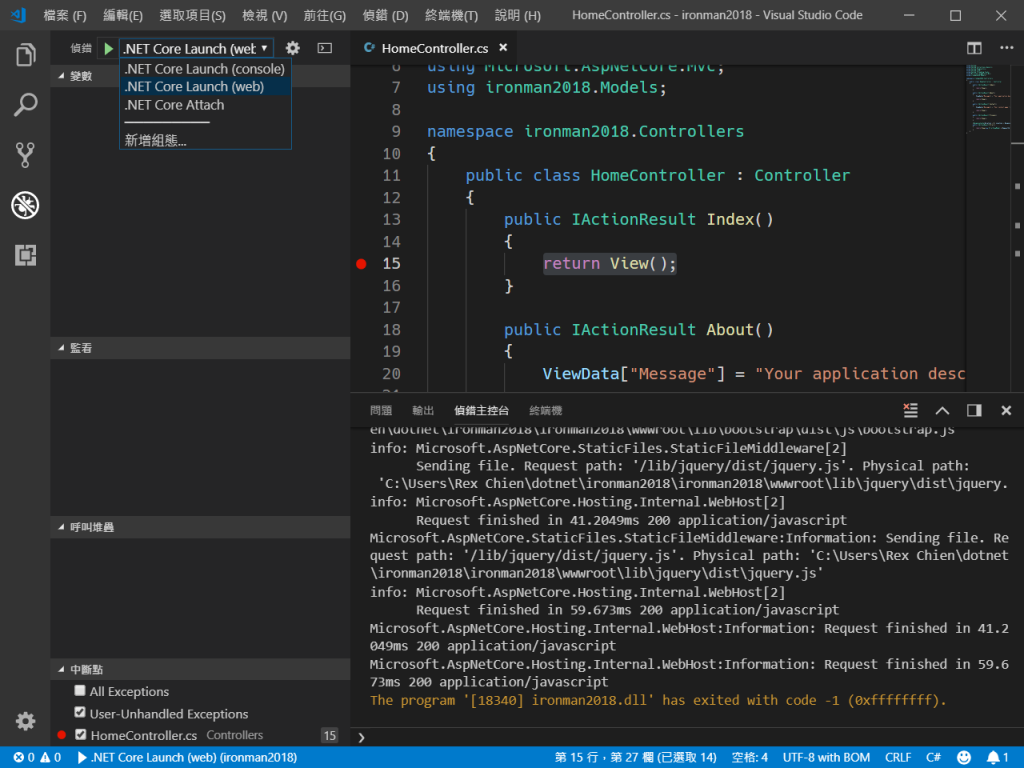Open the Search view in activity bar

(x=25, y=104)
